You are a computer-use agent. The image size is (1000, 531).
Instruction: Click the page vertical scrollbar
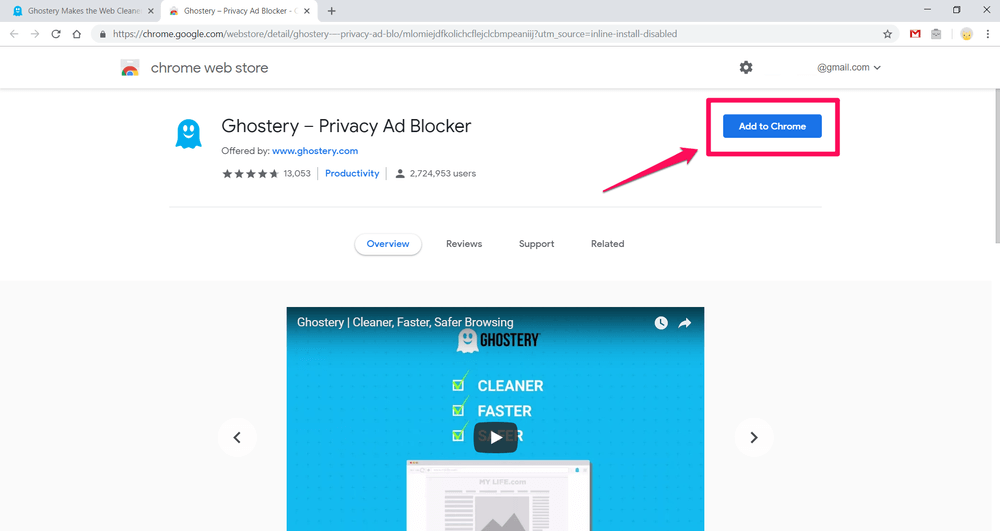[996, 166]
